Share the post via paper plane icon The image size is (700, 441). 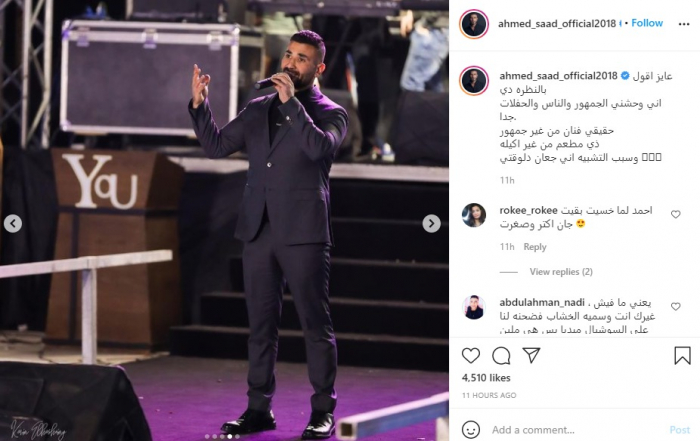pos(531,355)
